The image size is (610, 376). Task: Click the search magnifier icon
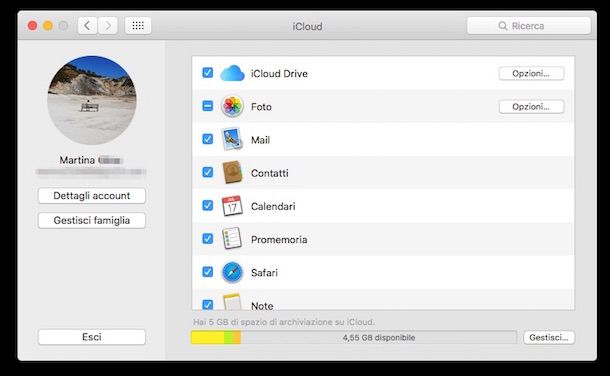503,26
